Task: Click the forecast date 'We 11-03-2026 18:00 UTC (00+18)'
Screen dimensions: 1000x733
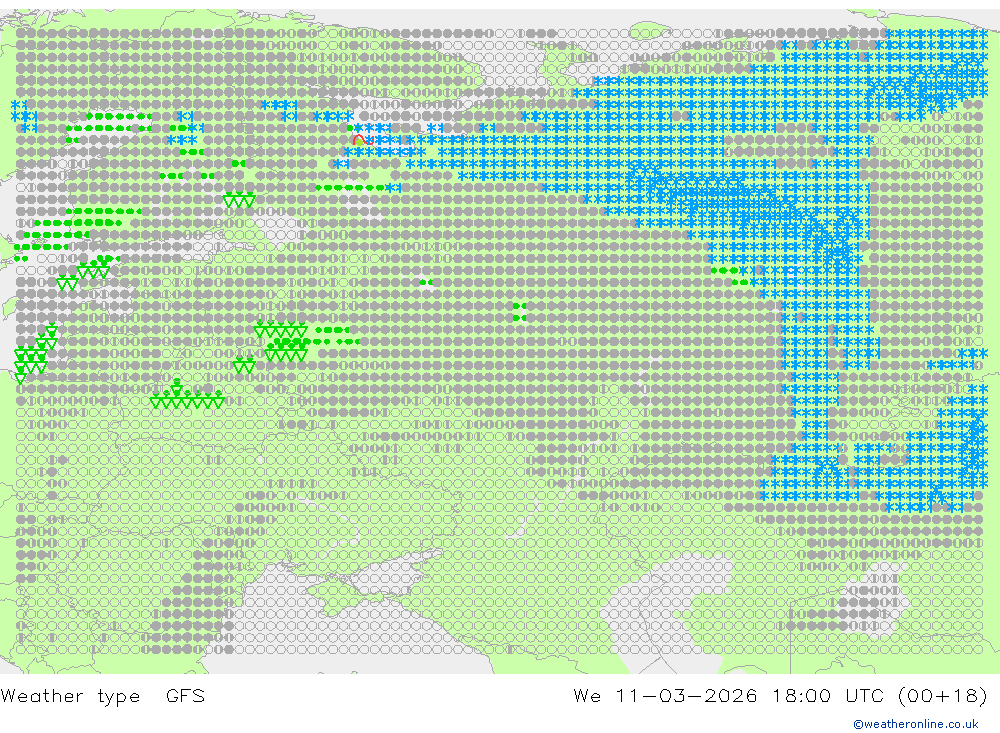Action: click(x=781, y=695)
